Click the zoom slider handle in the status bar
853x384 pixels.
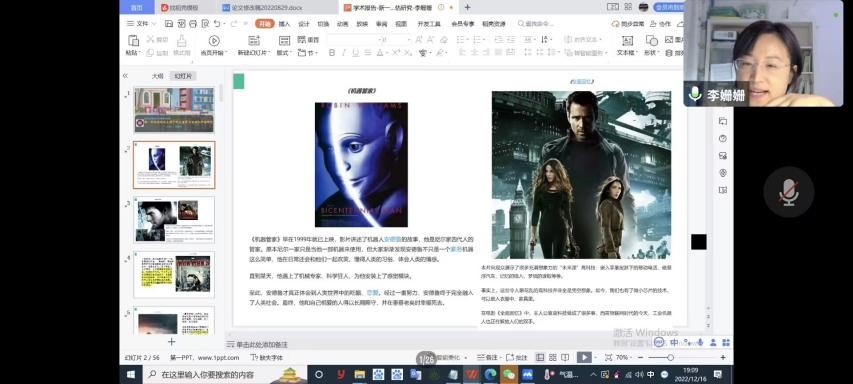point(671,357)
